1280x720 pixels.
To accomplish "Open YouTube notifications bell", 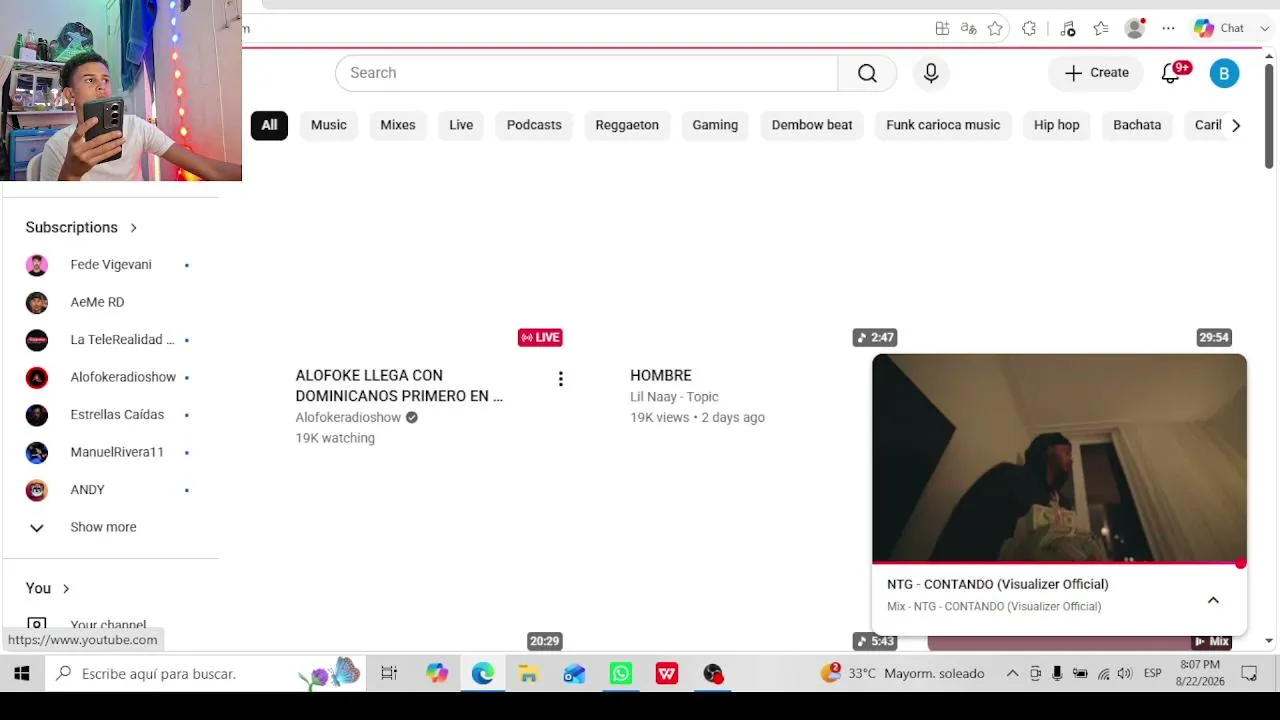I will pyautogui.click(x=1171, y=73).
